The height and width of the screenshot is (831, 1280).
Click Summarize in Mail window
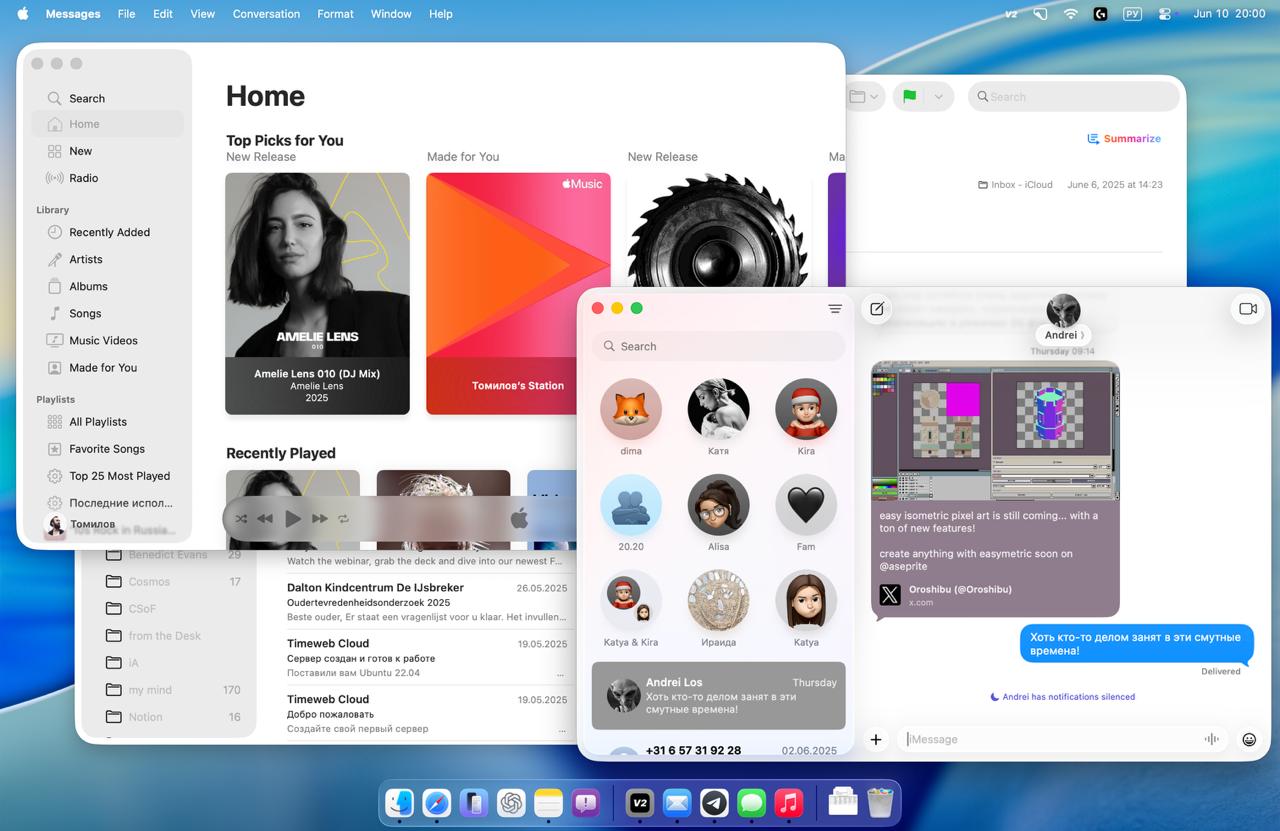pyautogui.click(x=1124, y=139)
